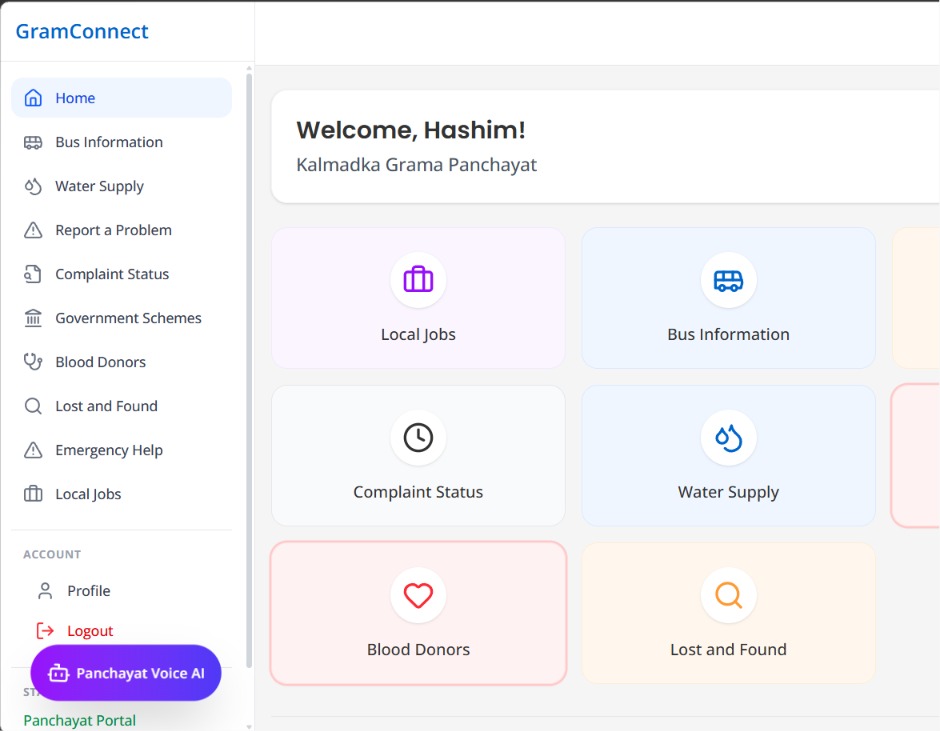Click red heart icon on Blood Donors card
This screenshot has height=731, width=940.
click(418, 595)
